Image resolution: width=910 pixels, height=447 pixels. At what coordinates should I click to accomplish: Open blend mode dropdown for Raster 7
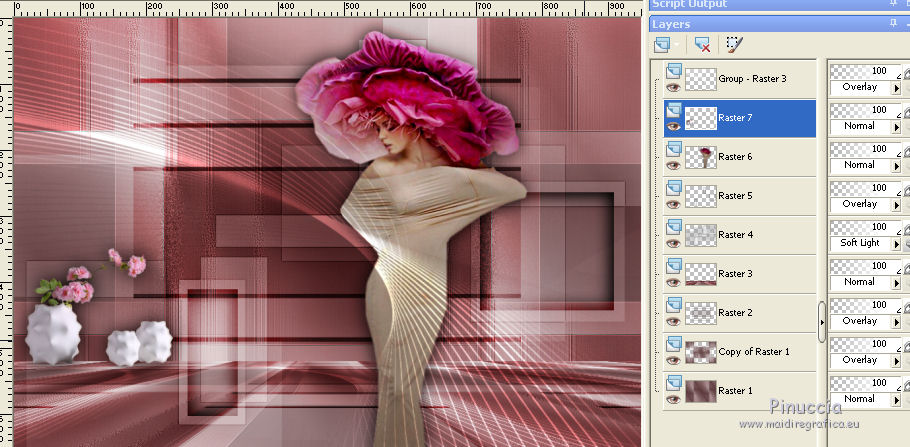tap(896, 126)
